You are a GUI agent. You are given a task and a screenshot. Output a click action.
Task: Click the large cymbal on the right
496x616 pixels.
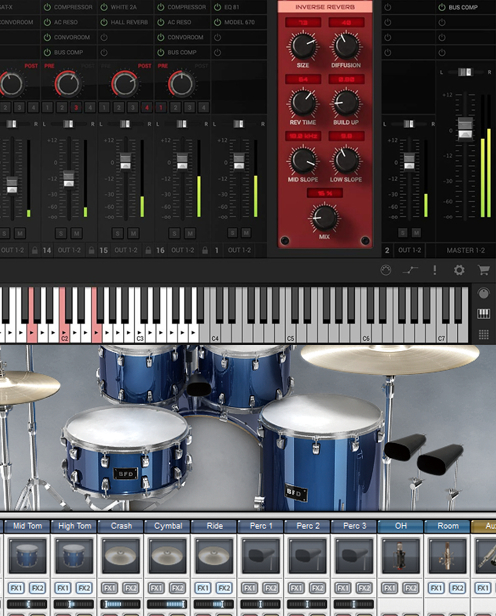tap(390, 359)
